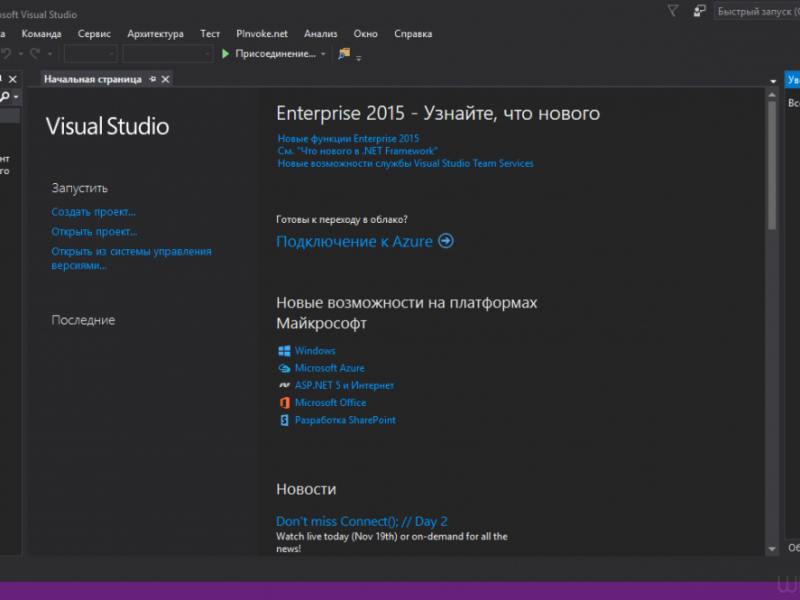The image size is (800, 600).
Task: Open the Команда menu
Action: pos(41,34)
